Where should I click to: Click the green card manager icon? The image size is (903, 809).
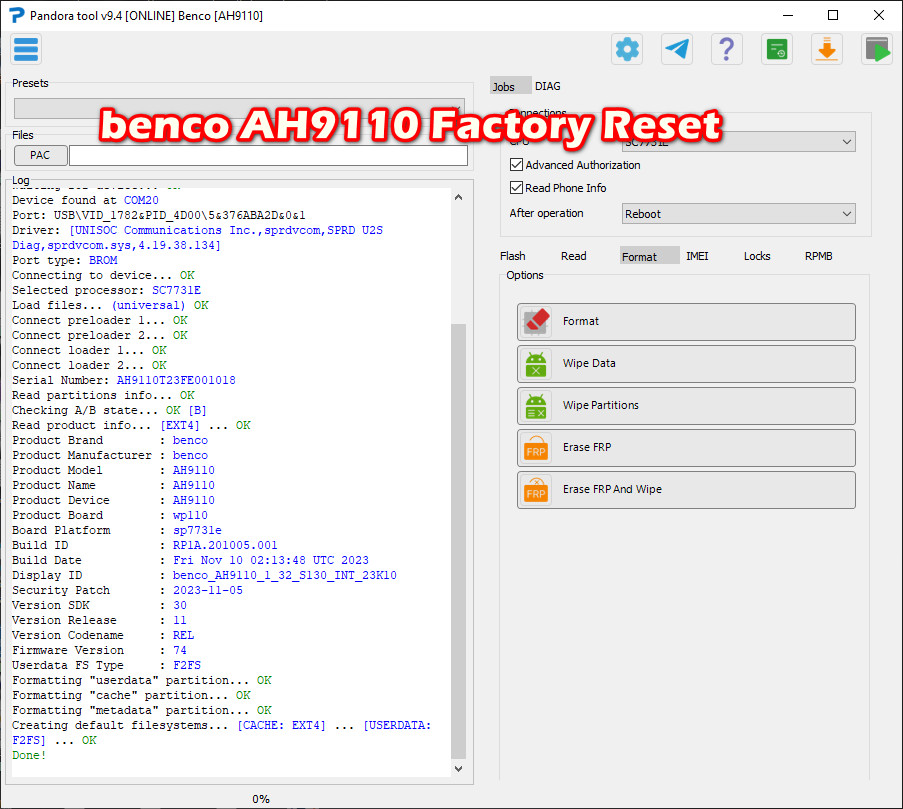[x=777, y=50]
